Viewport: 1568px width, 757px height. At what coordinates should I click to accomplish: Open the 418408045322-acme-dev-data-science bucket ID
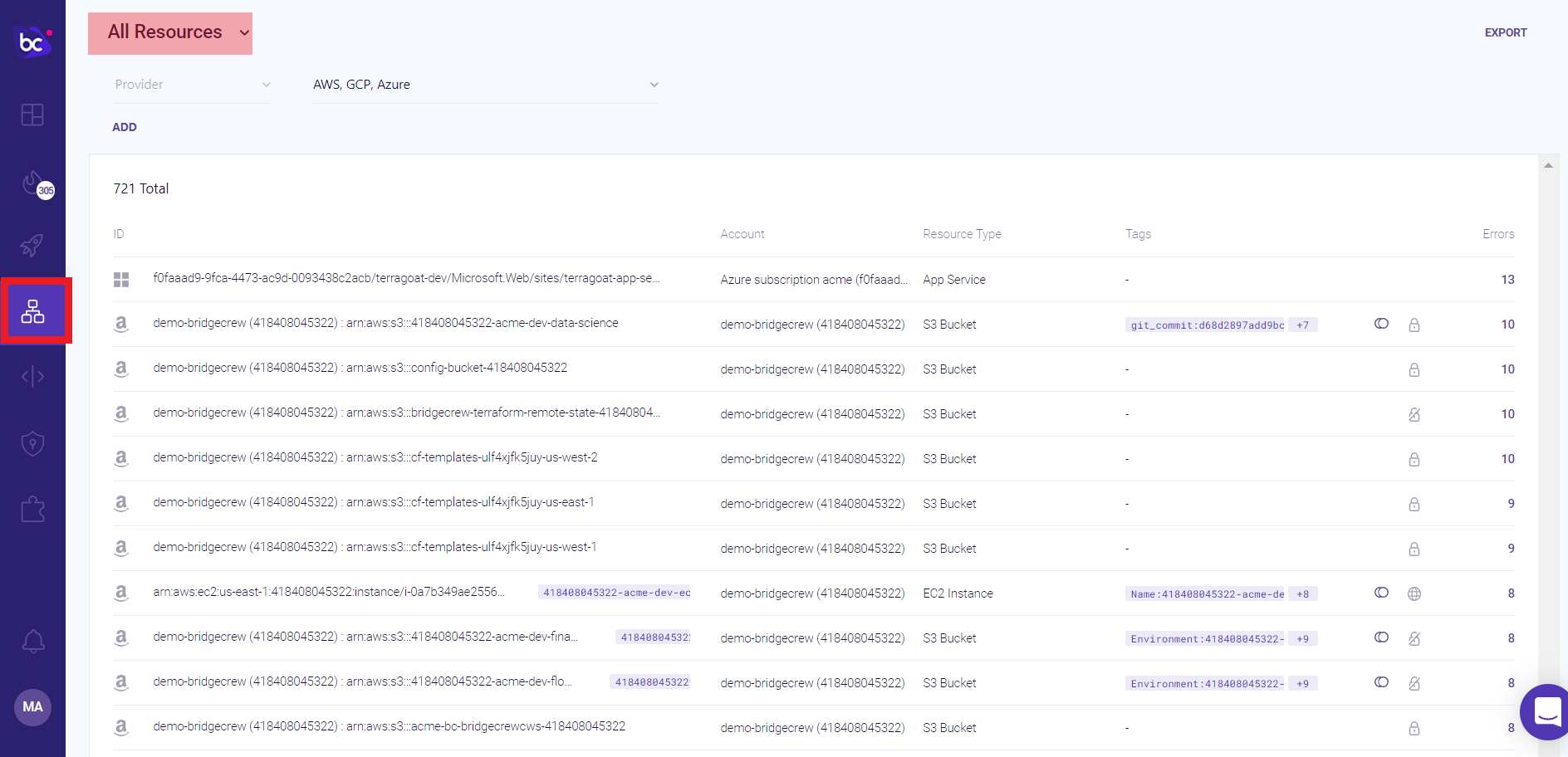(x=385, y=323)
